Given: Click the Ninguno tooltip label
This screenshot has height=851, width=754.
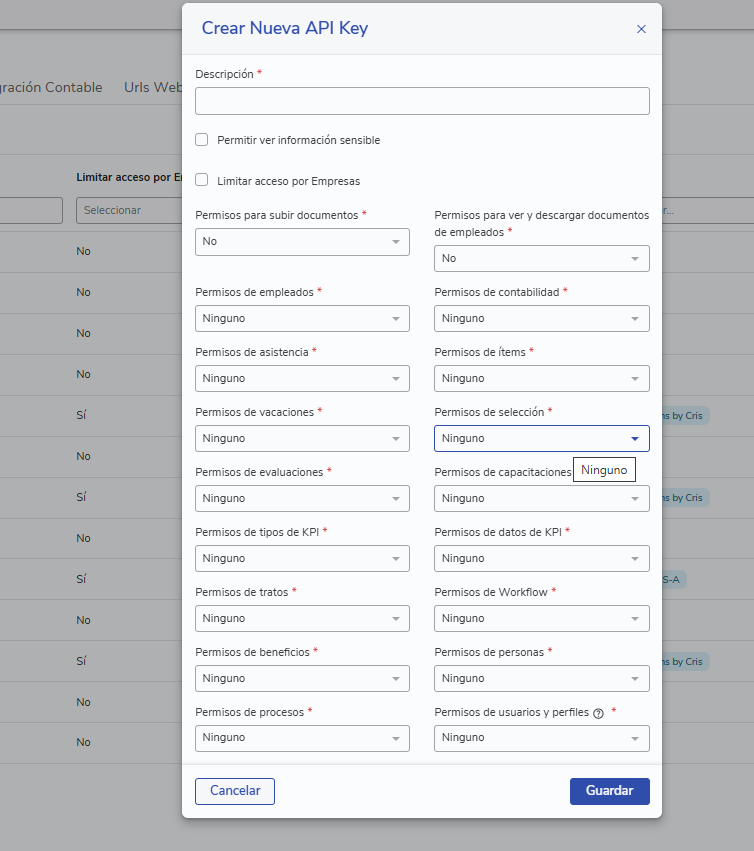Looking at the screenshot, I should click(x=604, y=470).
